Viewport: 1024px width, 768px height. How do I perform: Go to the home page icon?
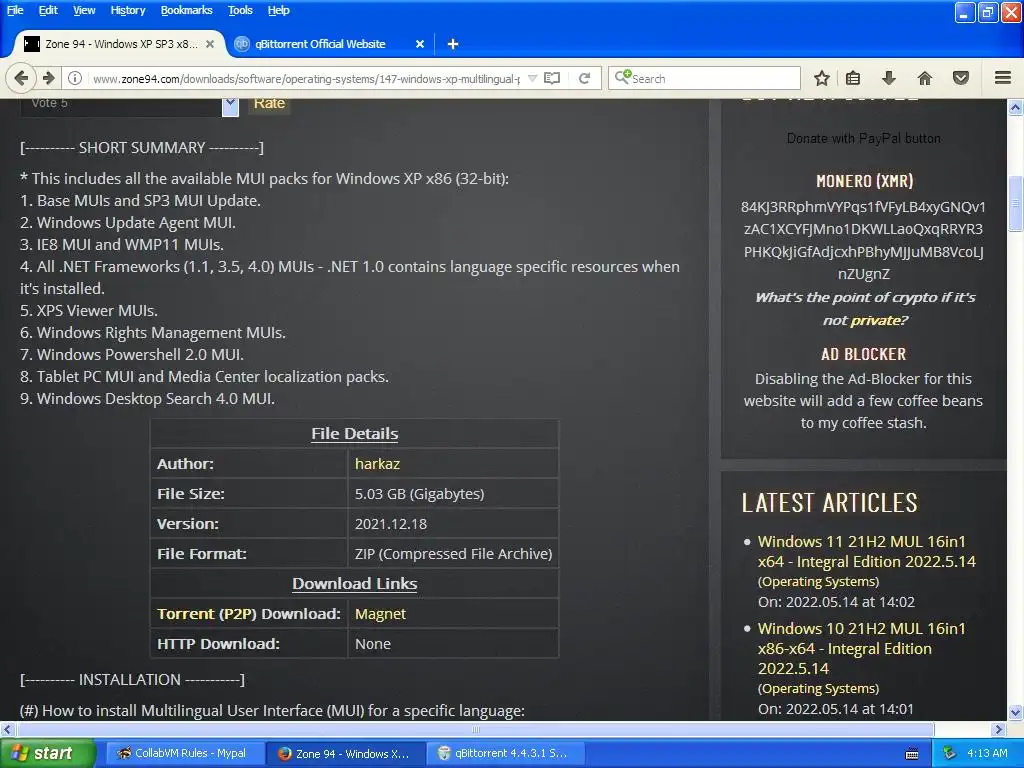tap(925, 78)
